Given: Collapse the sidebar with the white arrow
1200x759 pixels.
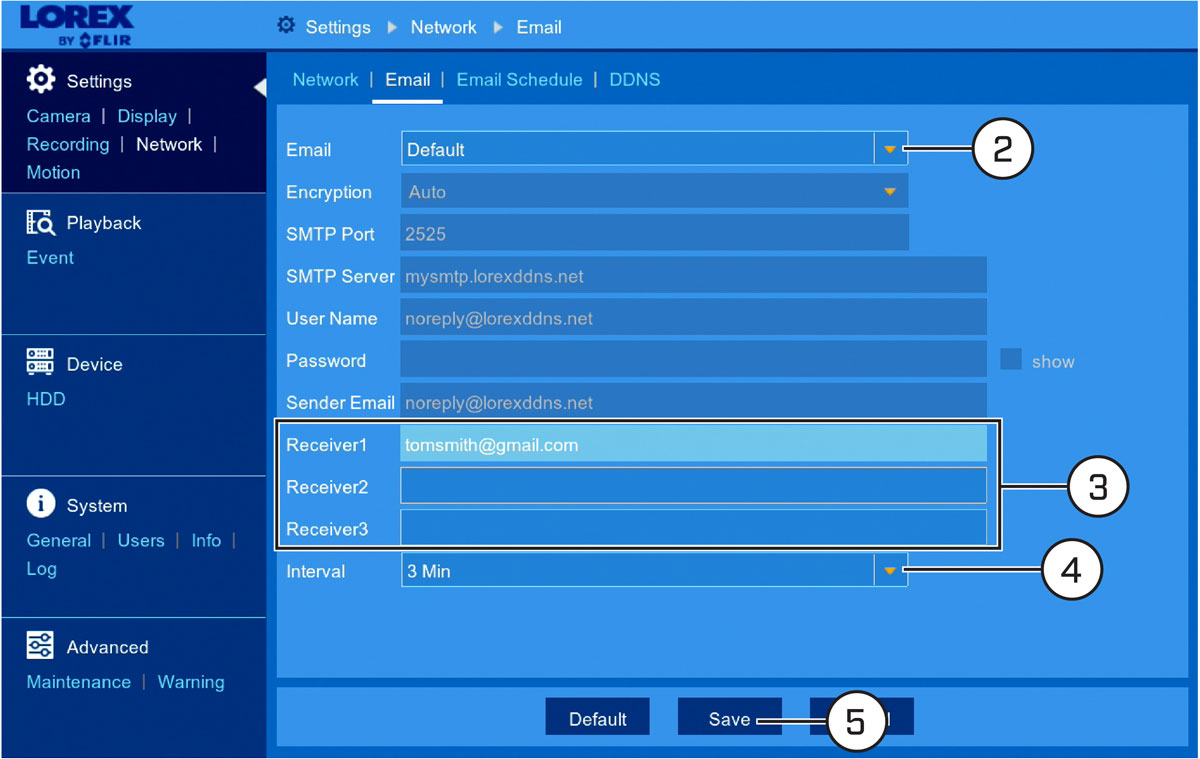Looking at the screenshot, I should coord(260,87).
